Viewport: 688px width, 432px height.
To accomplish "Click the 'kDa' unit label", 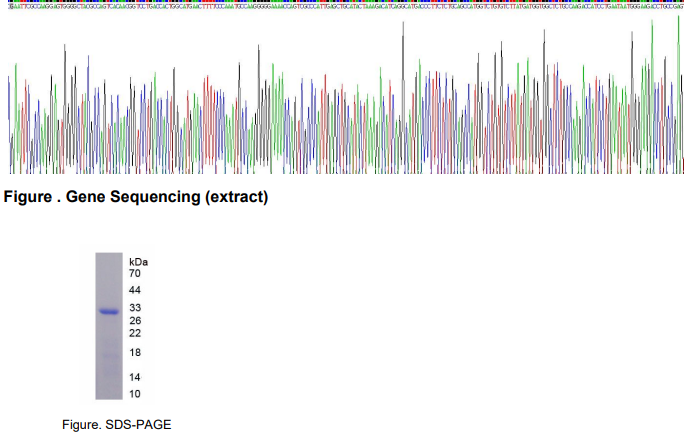I will (138, 261).
